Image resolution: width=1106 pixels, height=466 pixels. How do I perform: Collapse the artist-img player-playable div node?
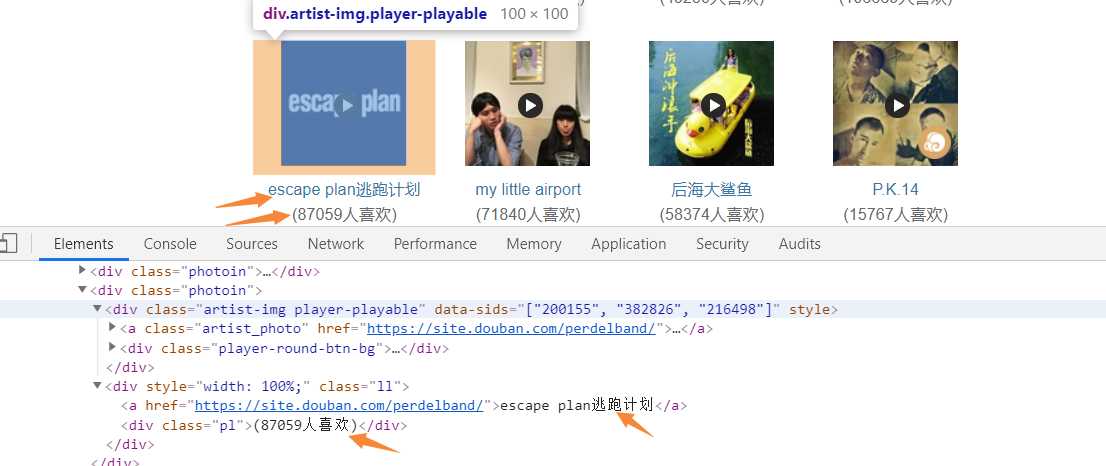tap(97, 308)
